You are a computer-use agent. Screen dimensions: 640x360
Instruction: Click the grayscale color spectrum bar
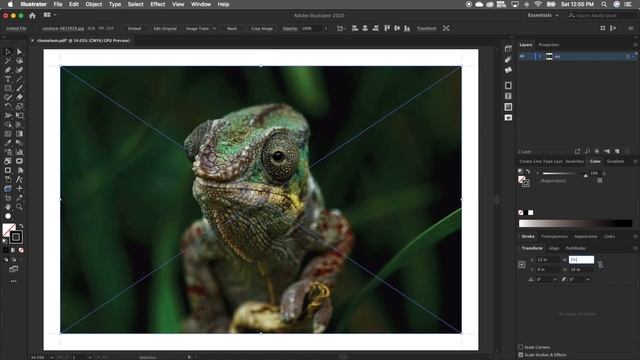coord(575,223)
